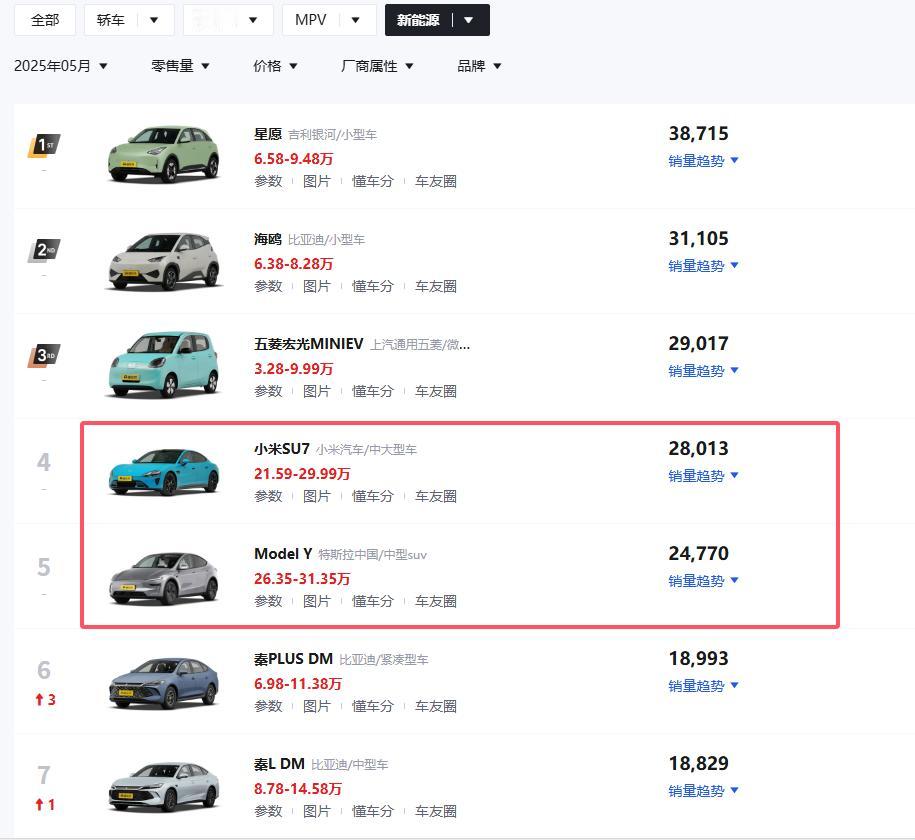Open the 品牌 filter dropdown
This screenshot has height=840, width=915.
(479, 66)
